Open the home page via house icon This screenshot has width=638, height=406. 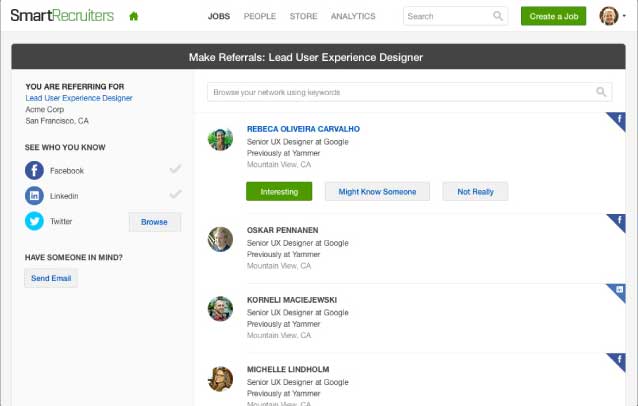click(x=133, y=16)
